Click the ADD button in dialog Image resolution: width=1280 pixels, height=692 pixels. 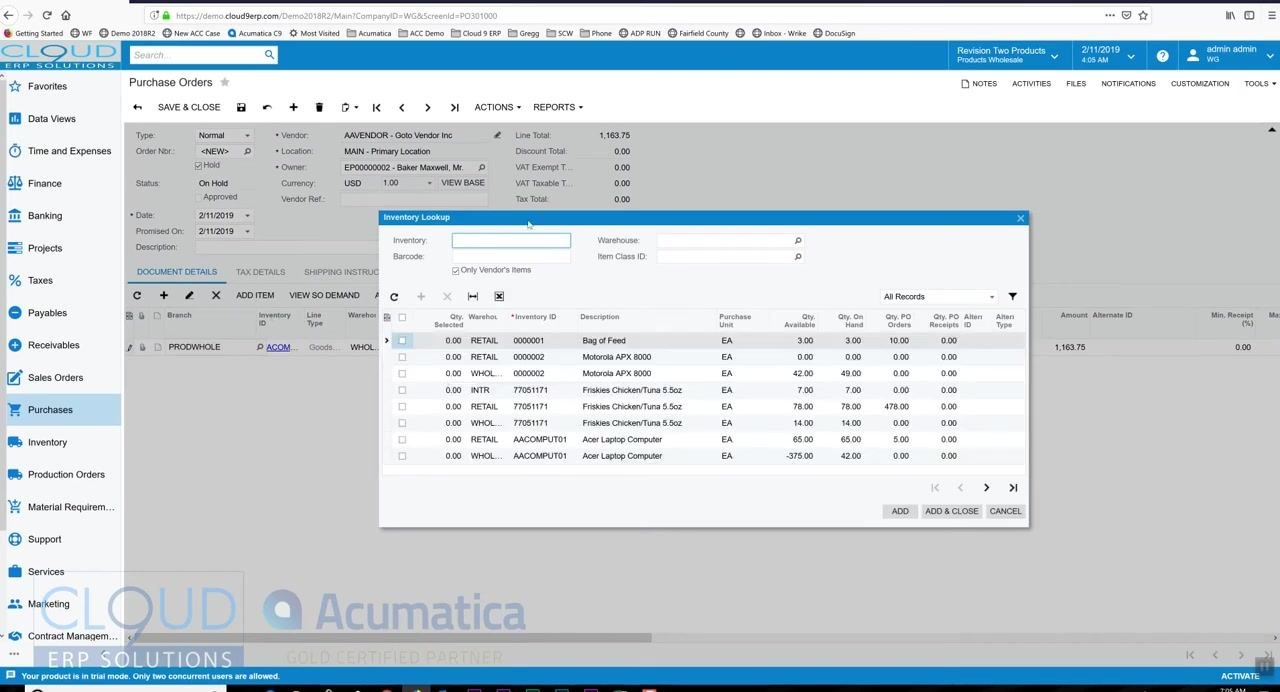tap(900, 512)
